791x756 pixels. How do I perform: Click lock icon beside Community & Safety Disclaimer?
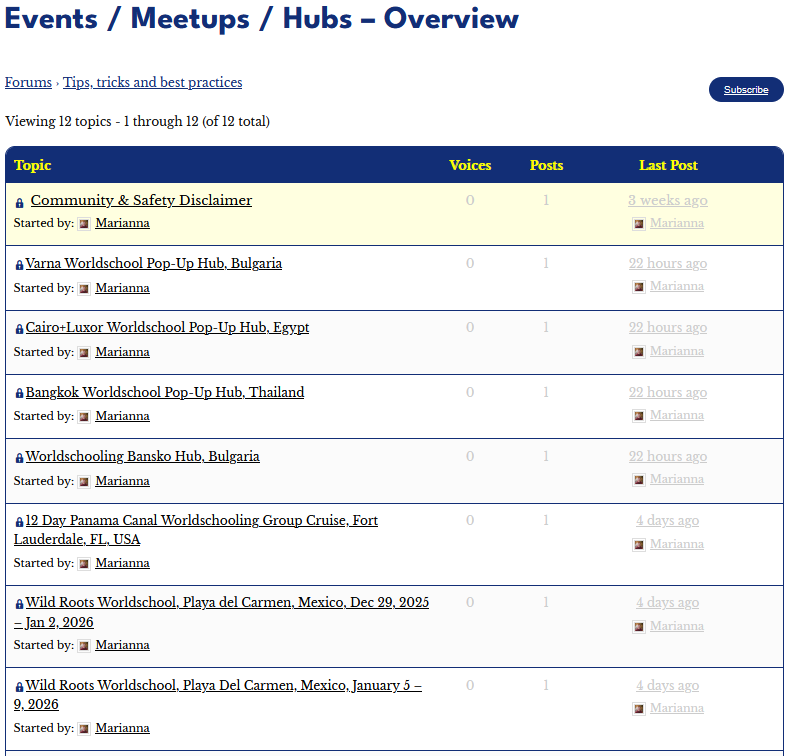point(19,203)
